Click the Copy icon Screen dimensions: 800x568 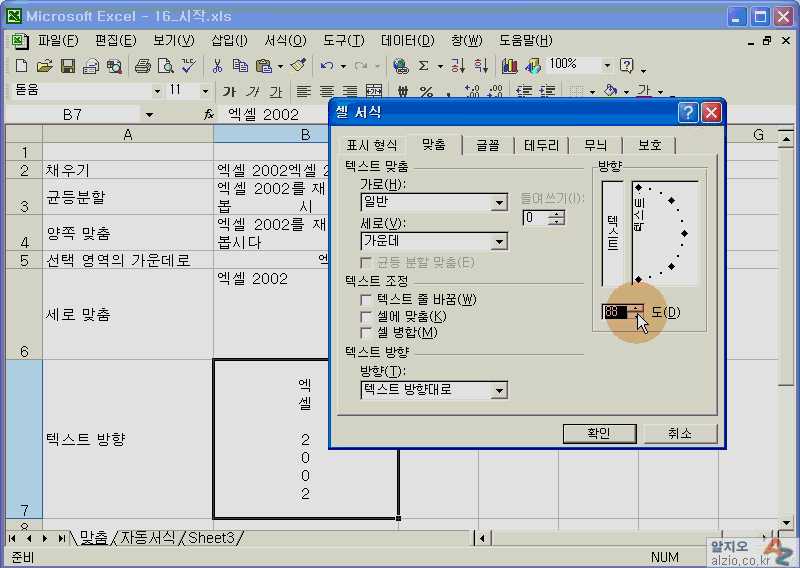[240, 66]
